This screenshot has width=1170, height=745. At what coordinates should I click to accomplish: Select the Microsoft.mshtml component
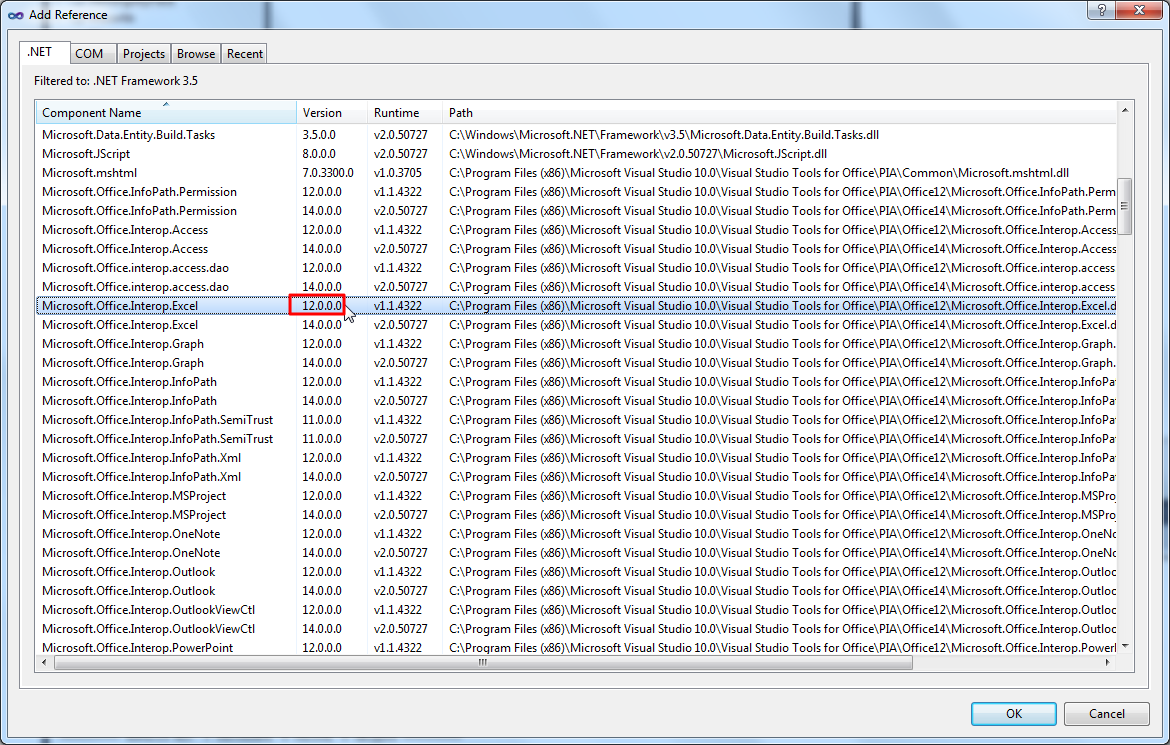(576, 173)
